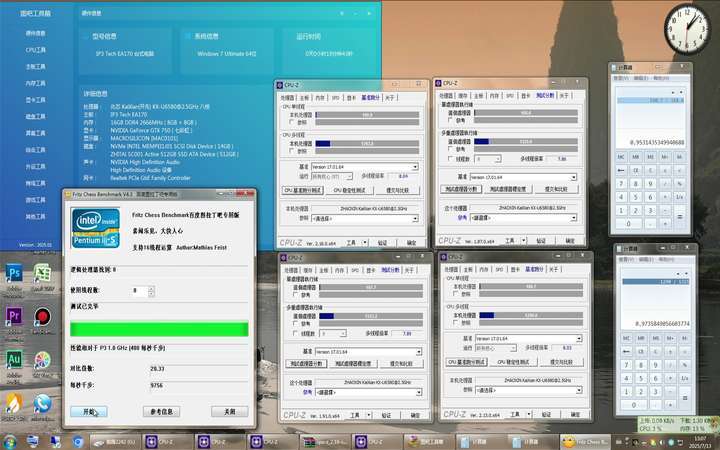Open the taskbar date and time
The width and height of the screenshot is (720, 450).
700,442
